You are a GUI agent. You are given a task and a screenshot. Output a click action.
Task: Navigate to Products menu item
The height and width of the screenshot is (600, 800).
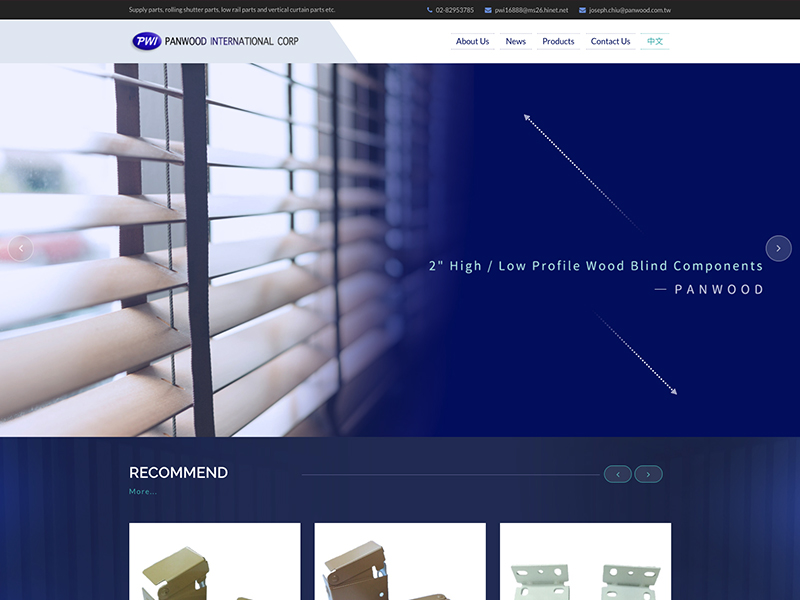tap(558, 41)
